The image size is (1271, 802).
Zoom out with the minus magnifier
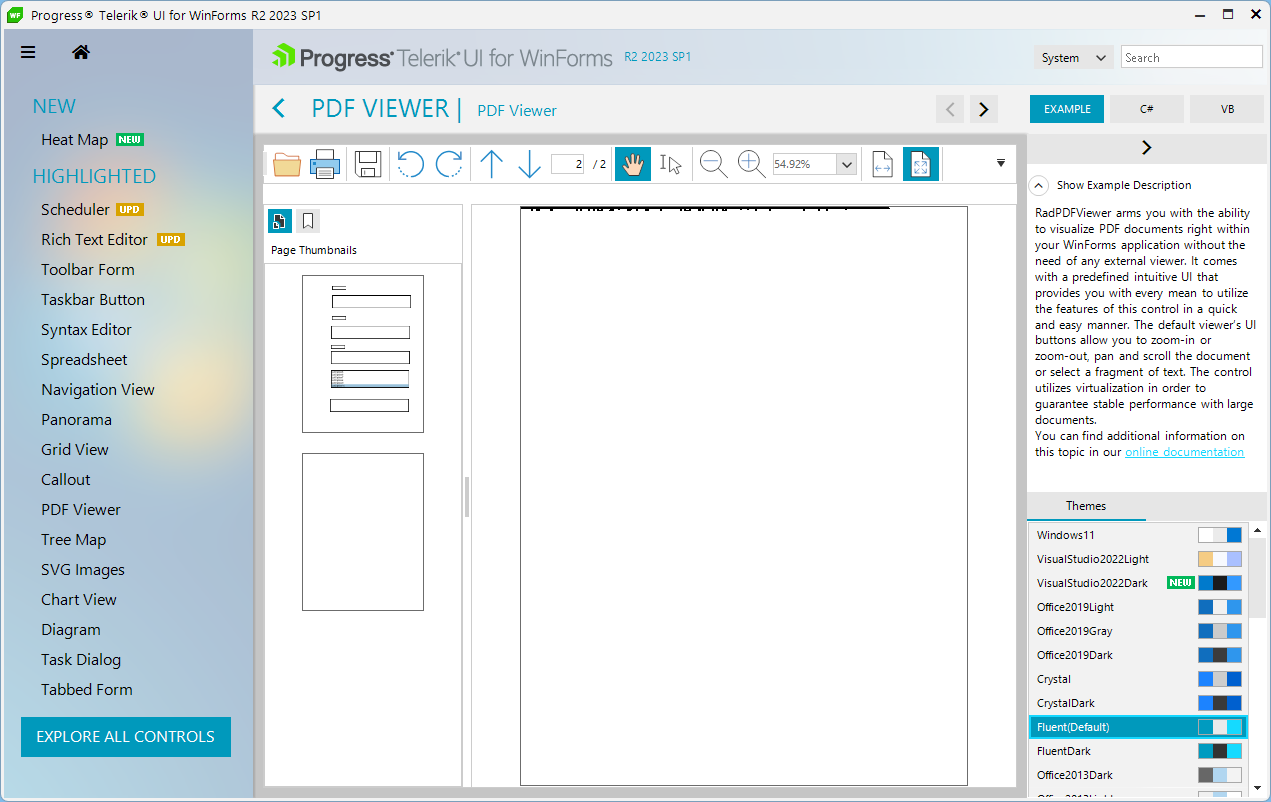tap(713, 163)
